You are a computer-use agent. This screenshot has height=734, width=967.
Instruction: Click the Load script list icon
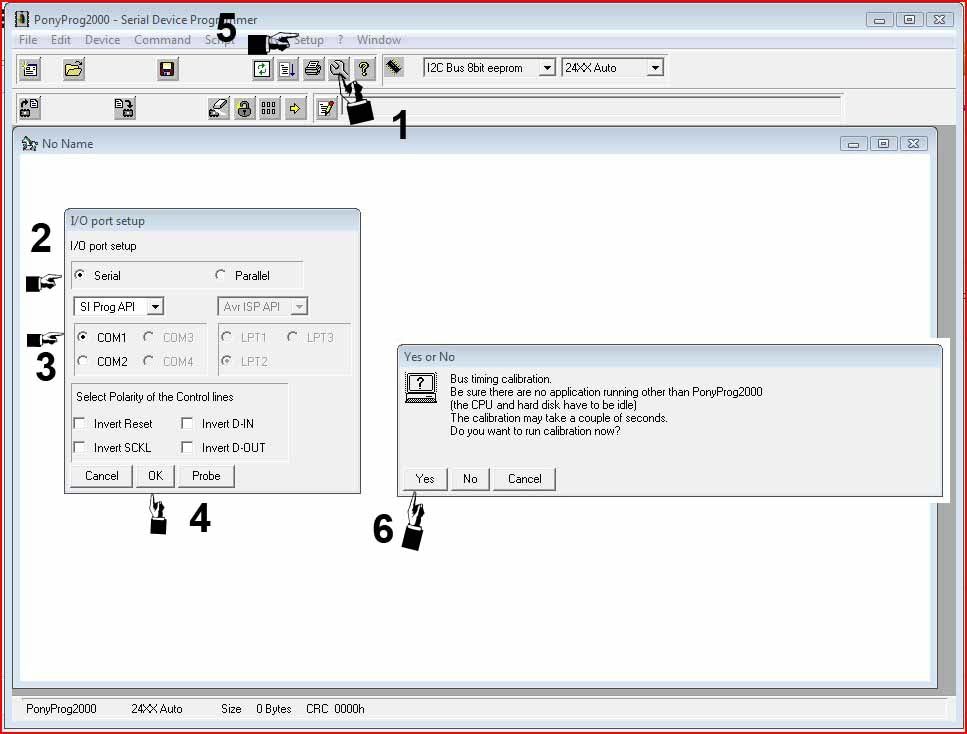(x=287, y=68)
